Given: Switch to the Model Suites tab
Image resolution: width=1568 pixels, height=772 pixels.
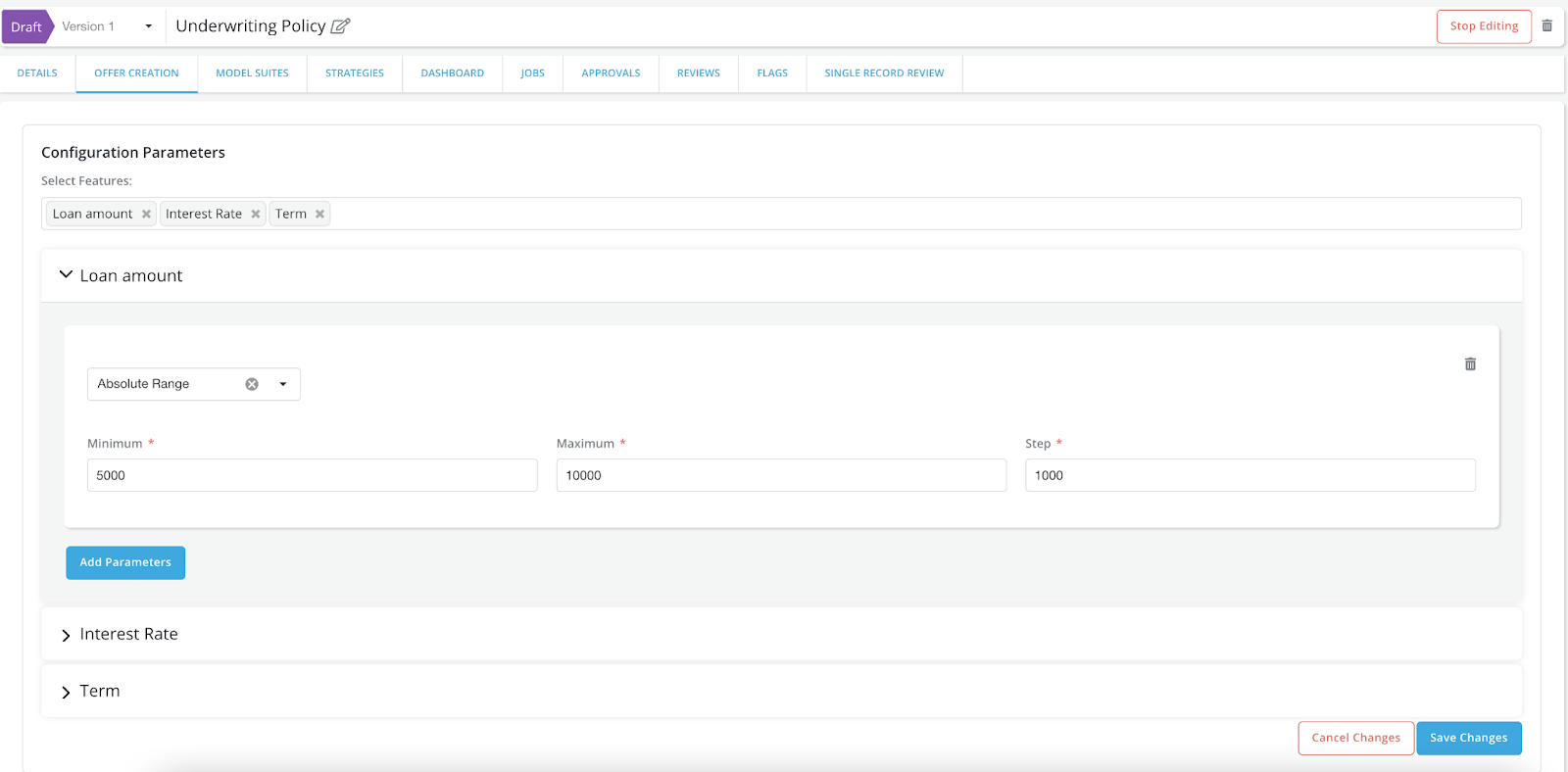Looking at the screenshot, I should tap(252, 73).
